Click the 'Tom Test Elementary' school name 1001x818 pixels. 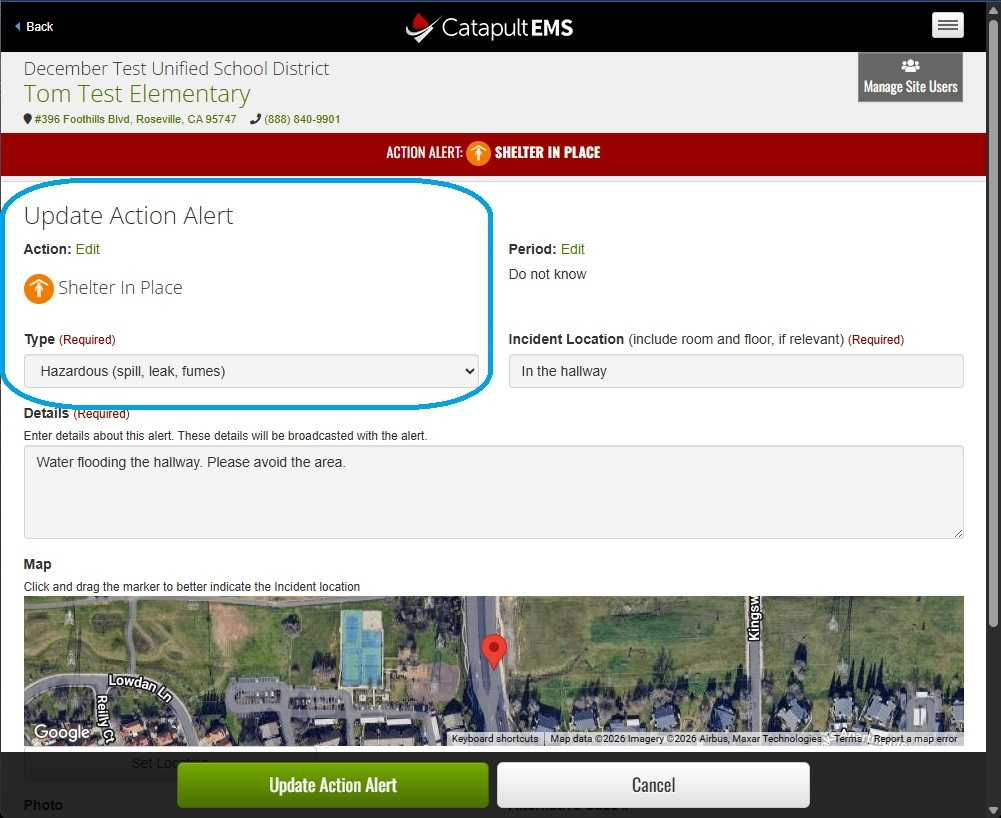(x=137, y=94)
